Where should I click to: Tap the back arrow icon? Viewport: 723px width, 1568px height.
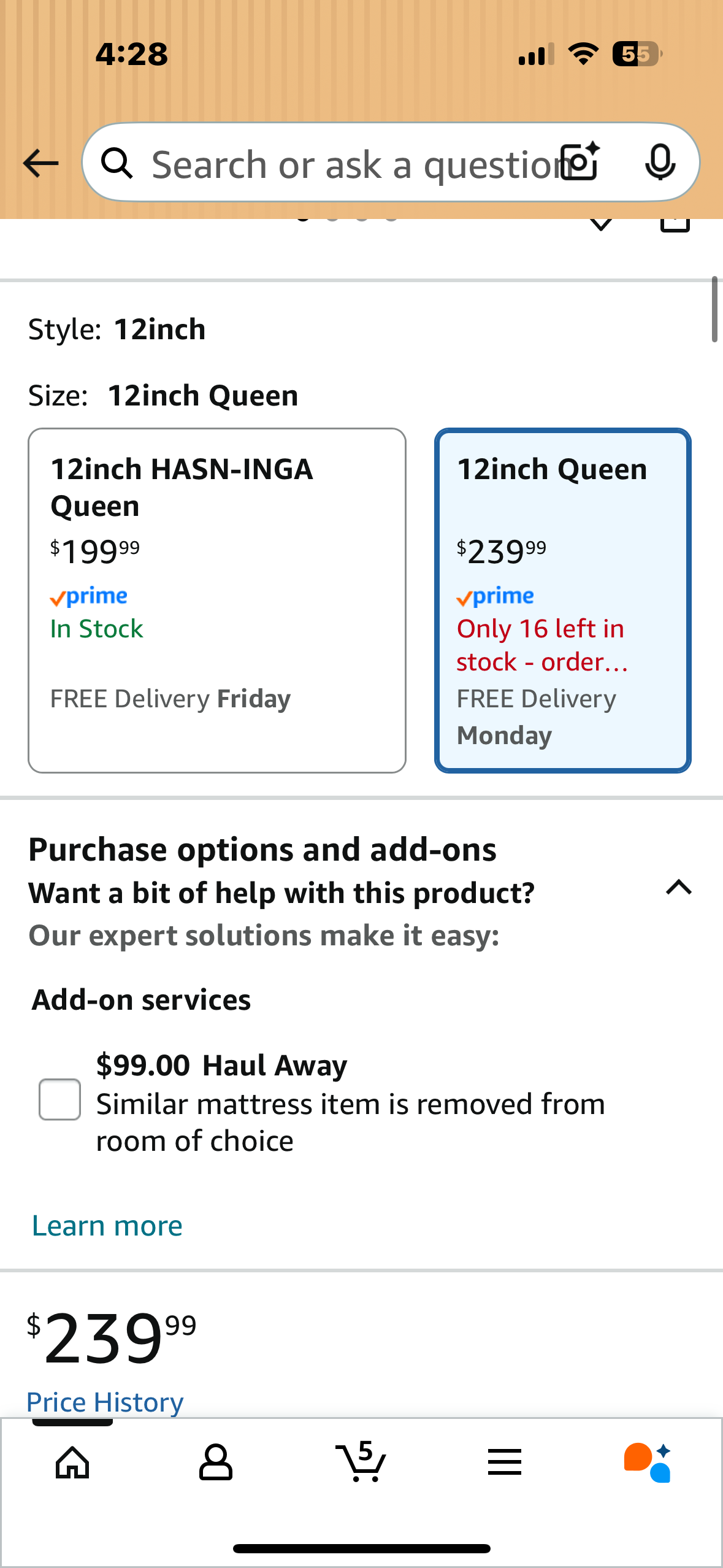pyautogui.click(x=40, y=163)
